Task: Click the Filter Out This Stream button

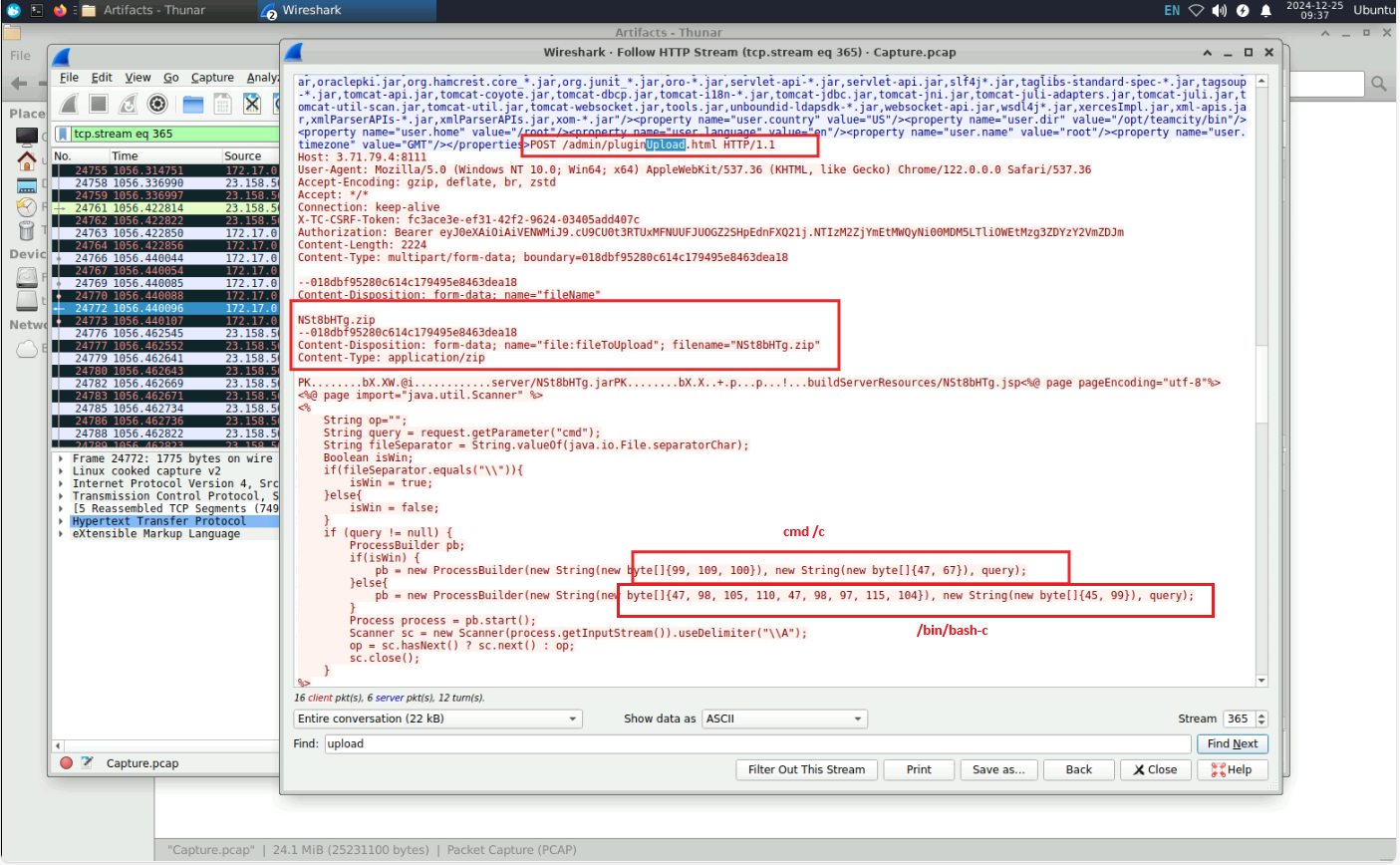Action: [x=806, y=769]
